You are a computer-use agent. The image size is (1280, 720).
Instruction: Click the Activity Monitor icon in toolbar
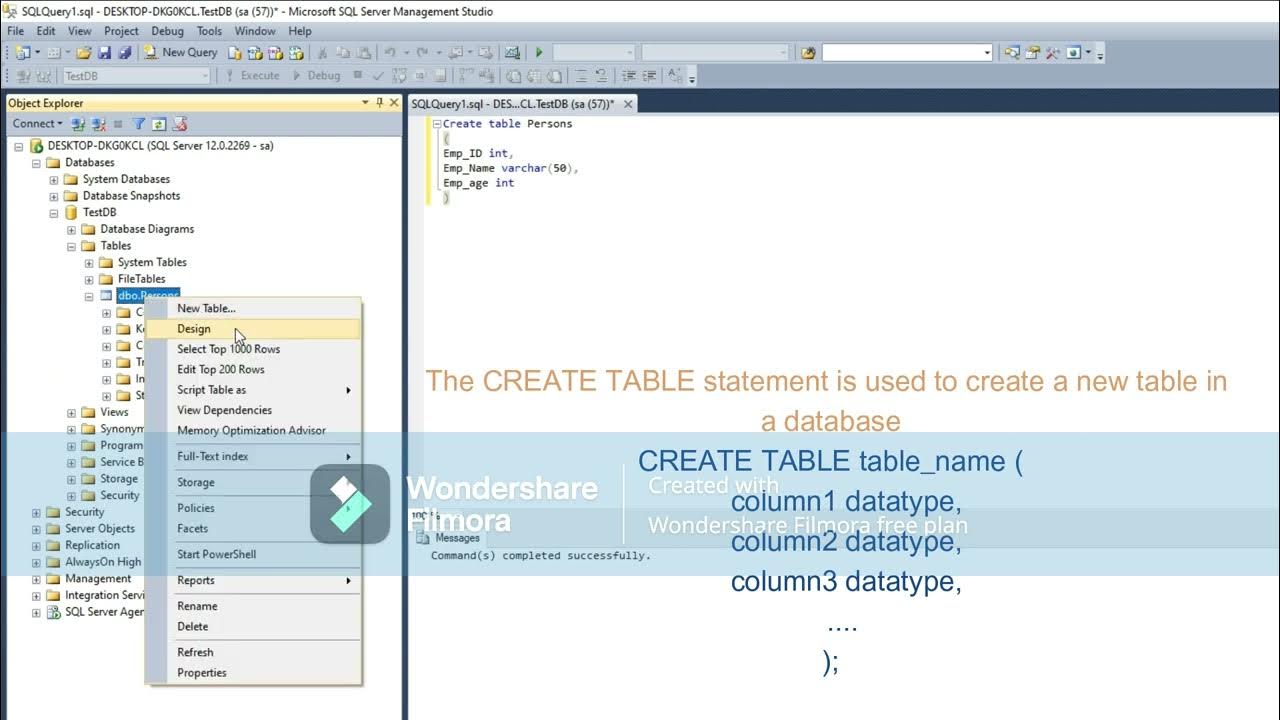point(512,52)
